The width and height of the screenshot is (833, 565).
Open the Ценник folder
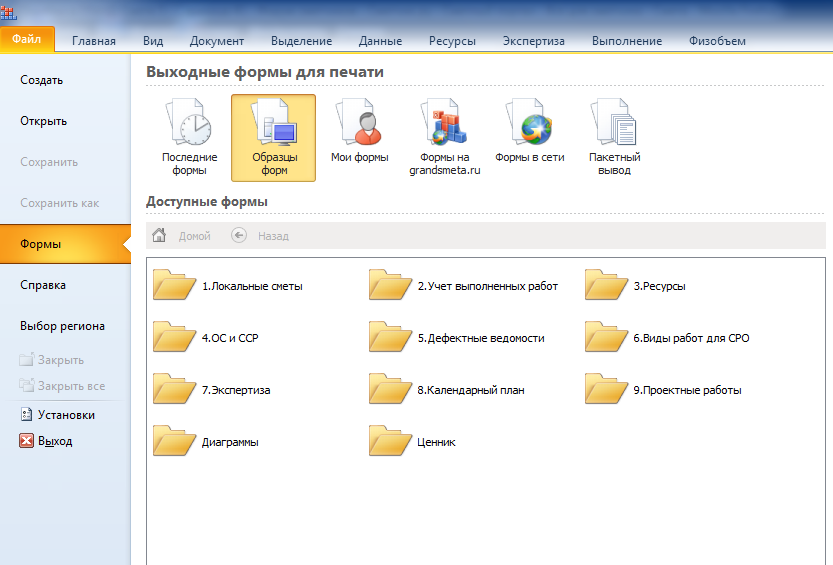[x=413, y=442]
